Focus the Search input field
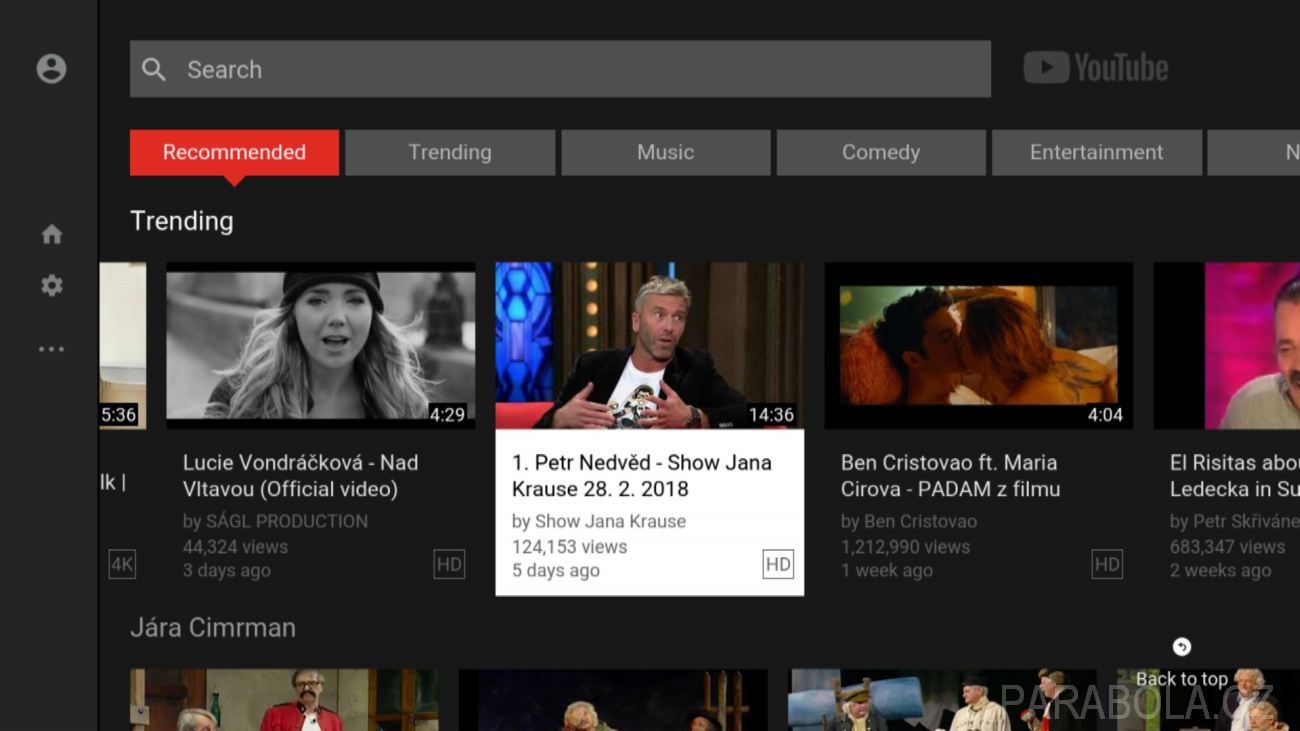The width and height of the screenshot is (1300, 731). point(560,69)
